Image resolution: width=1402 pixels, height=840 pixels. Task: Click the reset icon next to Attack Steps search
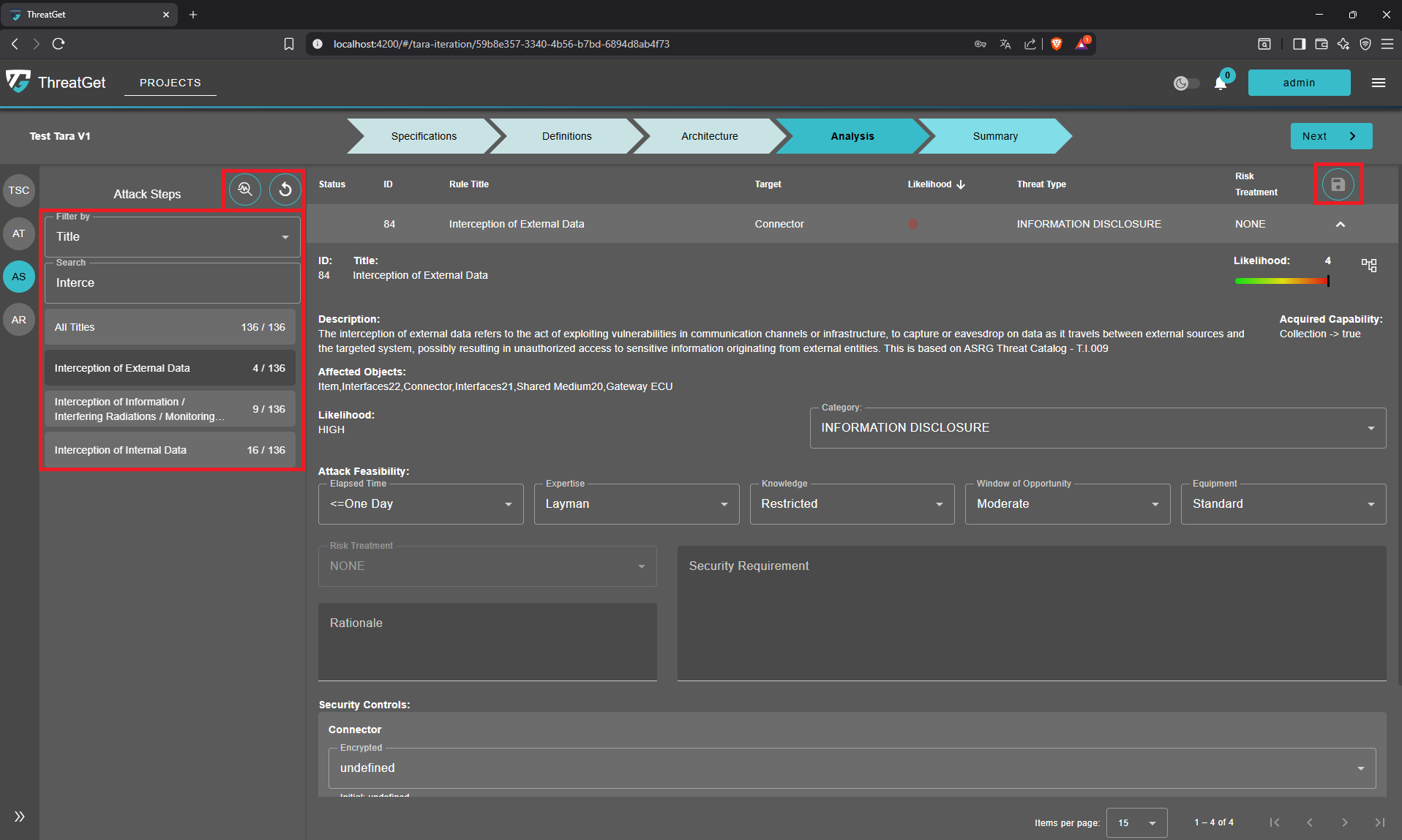[285, 190]
